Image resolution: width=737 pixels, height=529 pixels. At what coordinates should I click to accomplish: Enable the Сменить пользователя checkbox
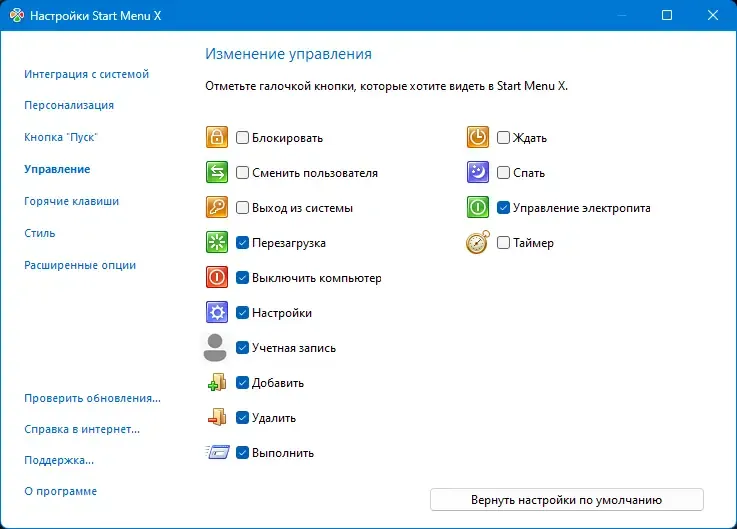coord(242,173)
